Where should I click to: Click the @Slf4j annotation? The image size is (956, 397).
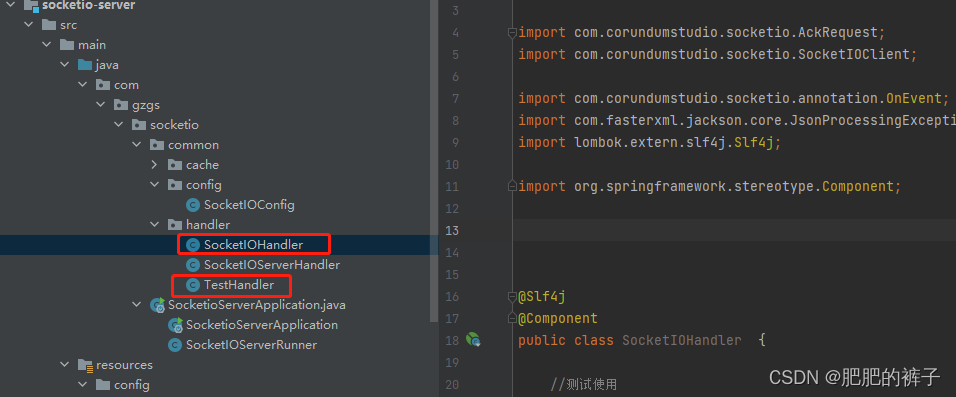pyautogui.click(x=542, y=296)
